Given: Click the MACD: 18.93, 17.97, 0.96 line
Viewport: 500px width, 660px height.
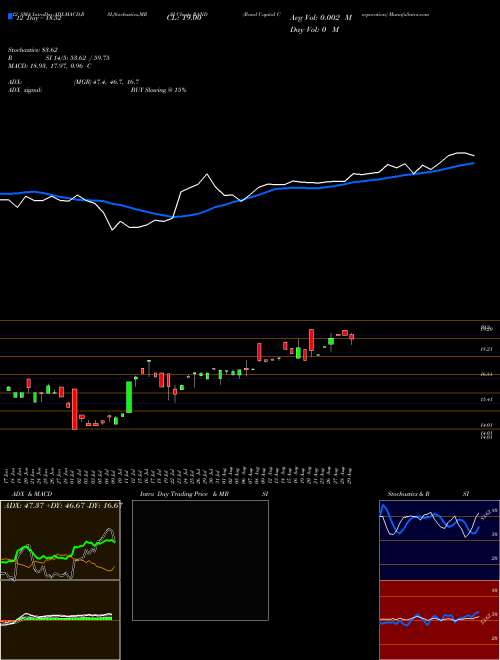Looking at the screenshot, I should coord(51,66).
